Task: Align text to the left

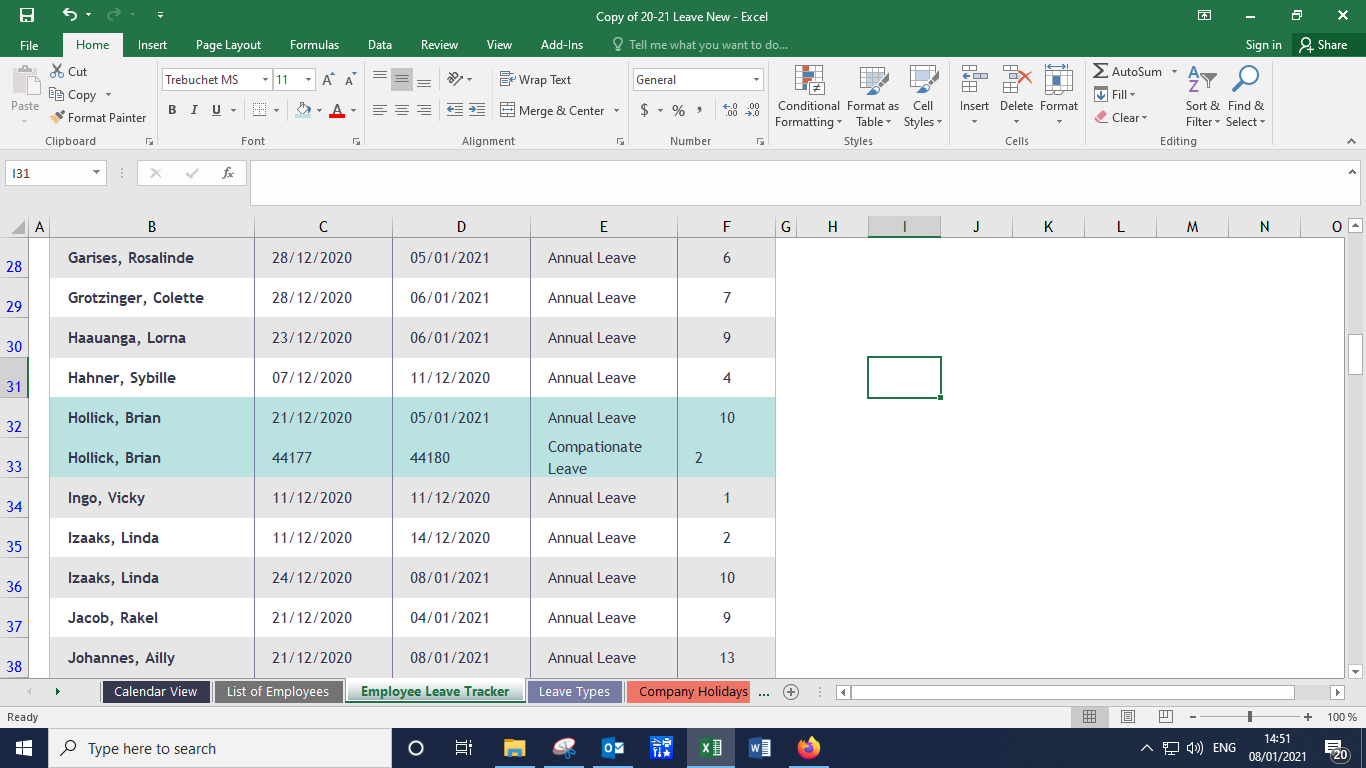Action: pyautogui.click(x=379, y=110)
